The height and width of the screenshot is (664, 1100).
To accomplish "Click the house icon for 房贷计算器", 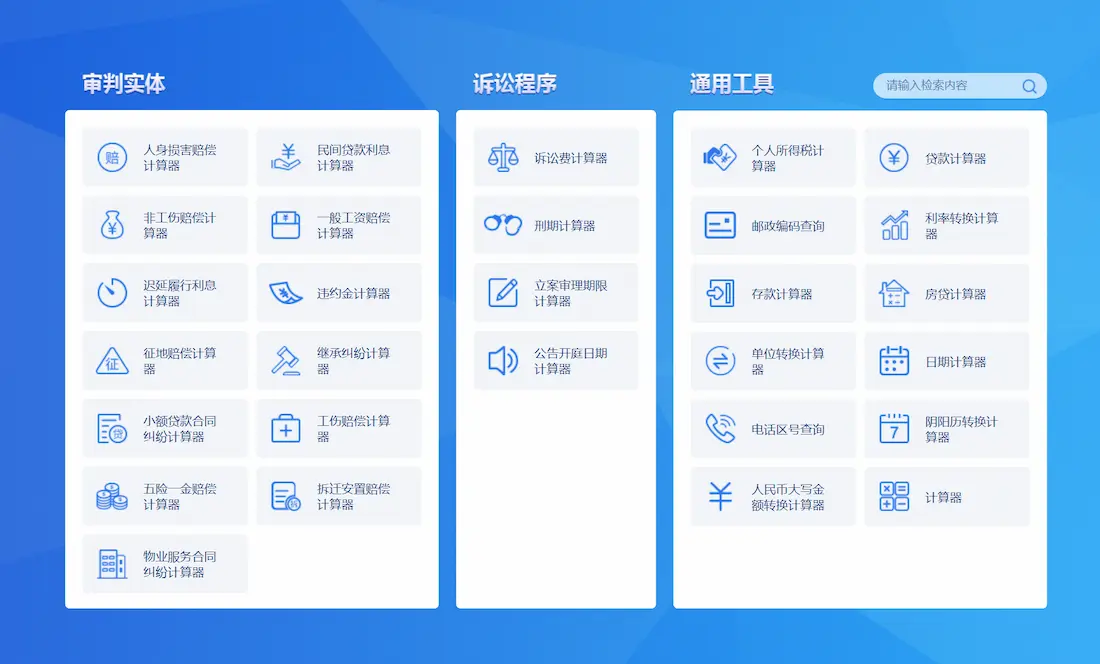I will click(x=893, y=294).
